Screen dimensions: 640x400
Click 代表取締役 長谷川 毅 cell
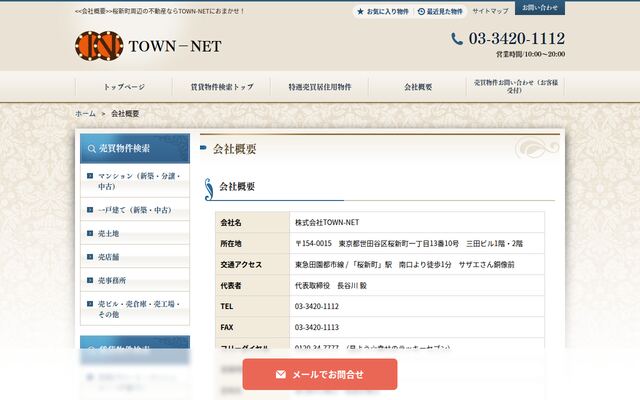click(x=417, y=285)
